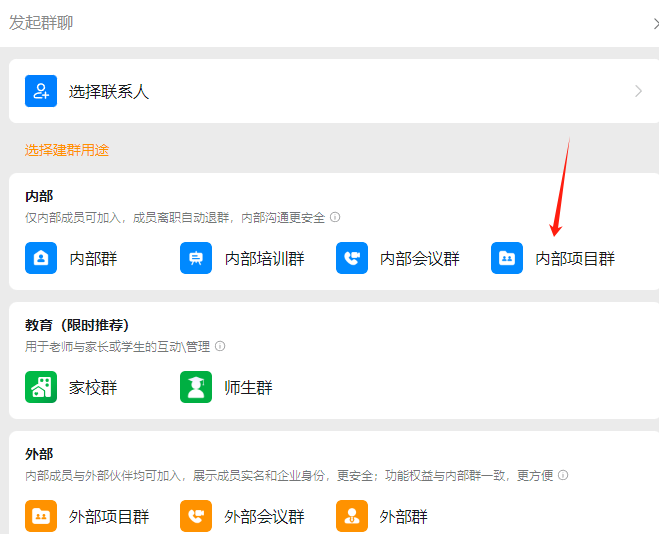Pick the 外部项目群 orange folder icon

click(41, 516)
